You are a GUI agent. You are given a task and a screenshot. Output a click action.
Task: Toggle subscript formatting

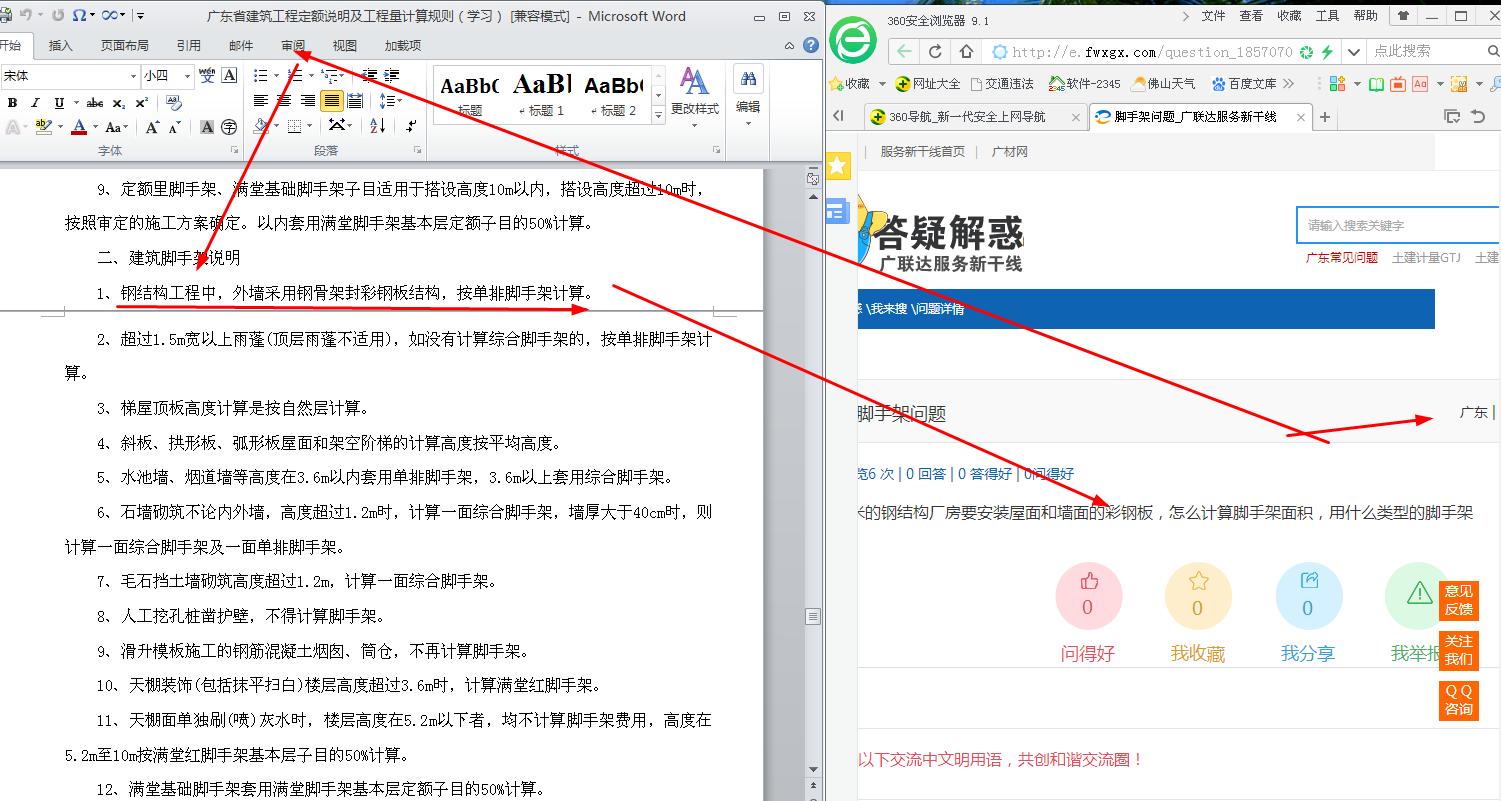coord(119,103)
